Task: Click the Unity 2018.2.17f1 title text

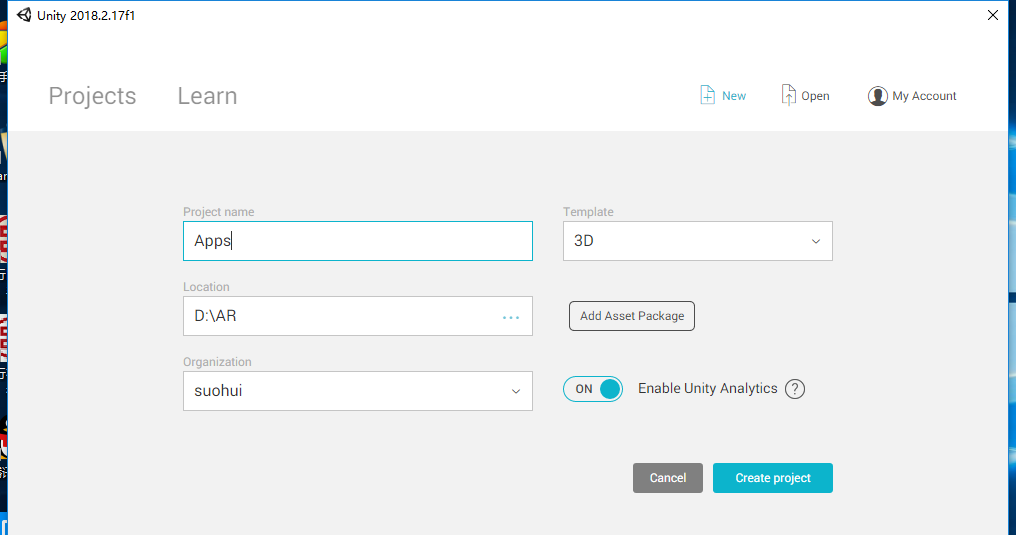Action: [86, 16]
